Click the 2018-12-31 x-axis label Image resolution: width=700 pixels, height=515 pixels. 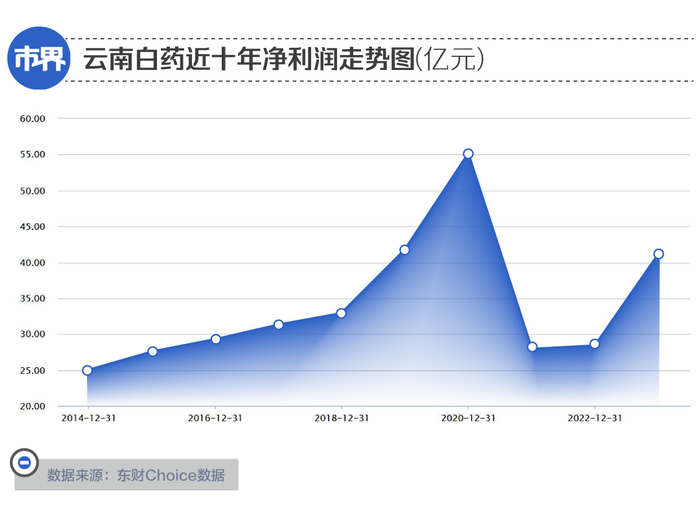point(342,418)
